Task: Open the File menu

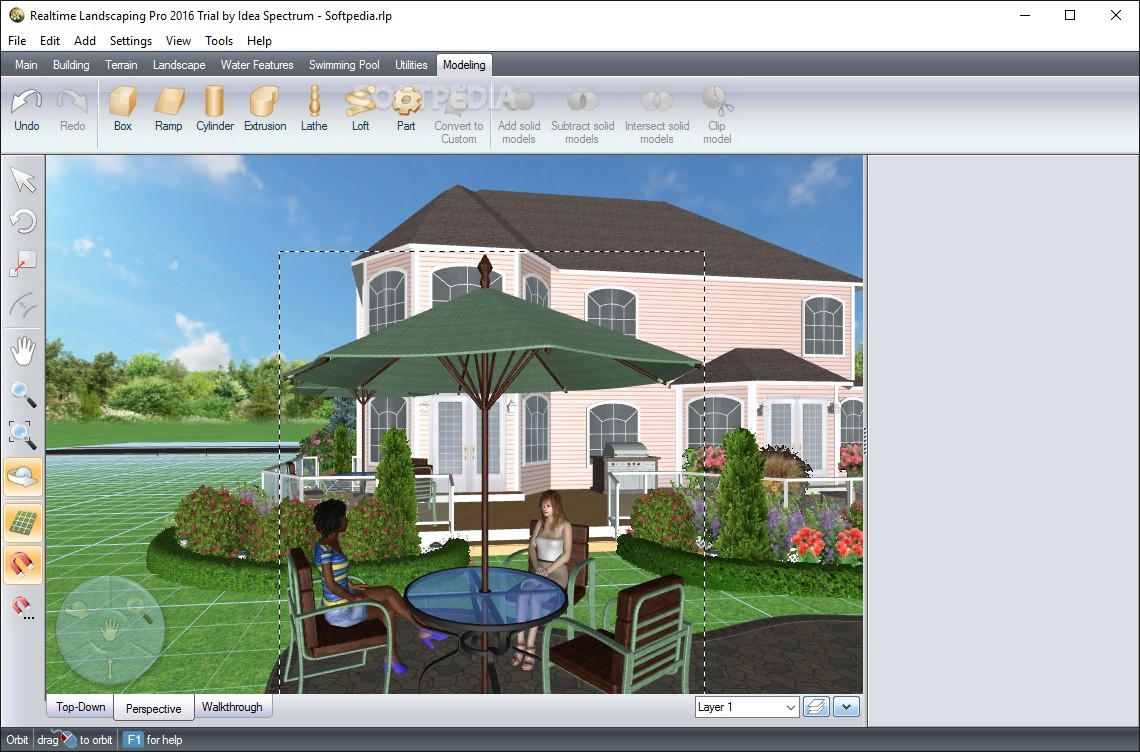Action: (x=17, y=41)
